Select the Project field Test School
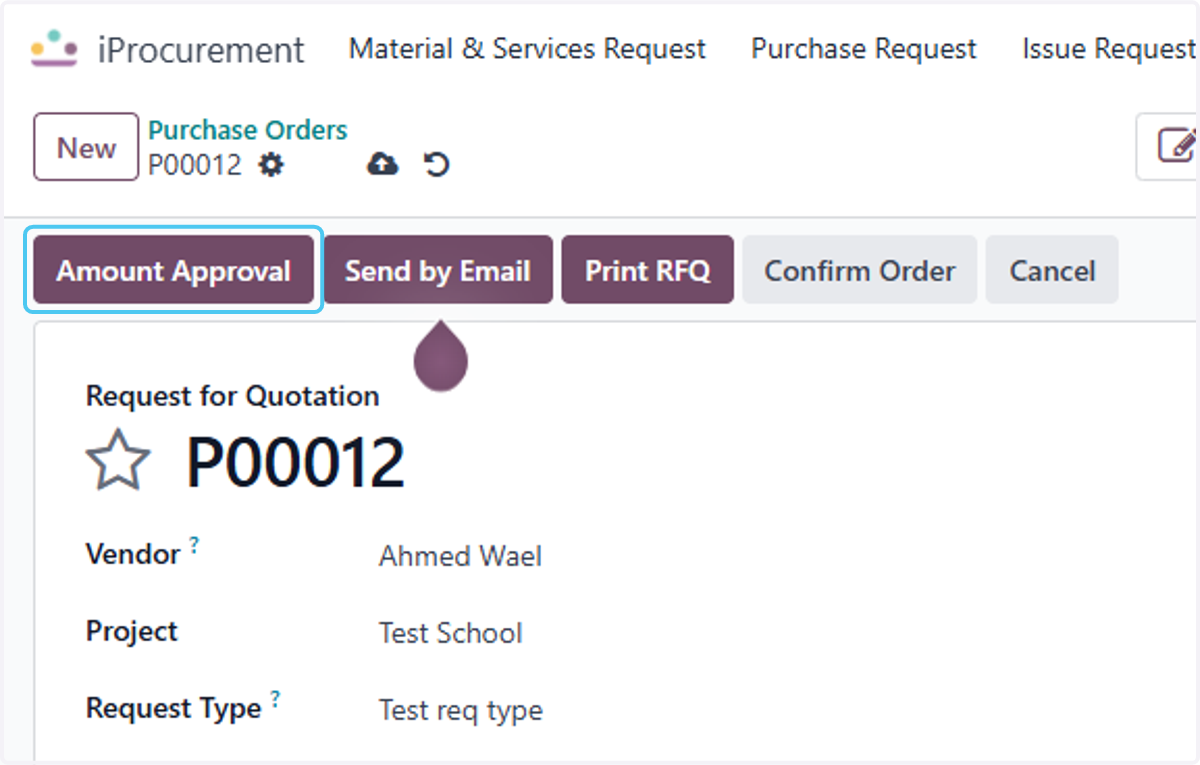1200x765 pixels. pos(450,633)
